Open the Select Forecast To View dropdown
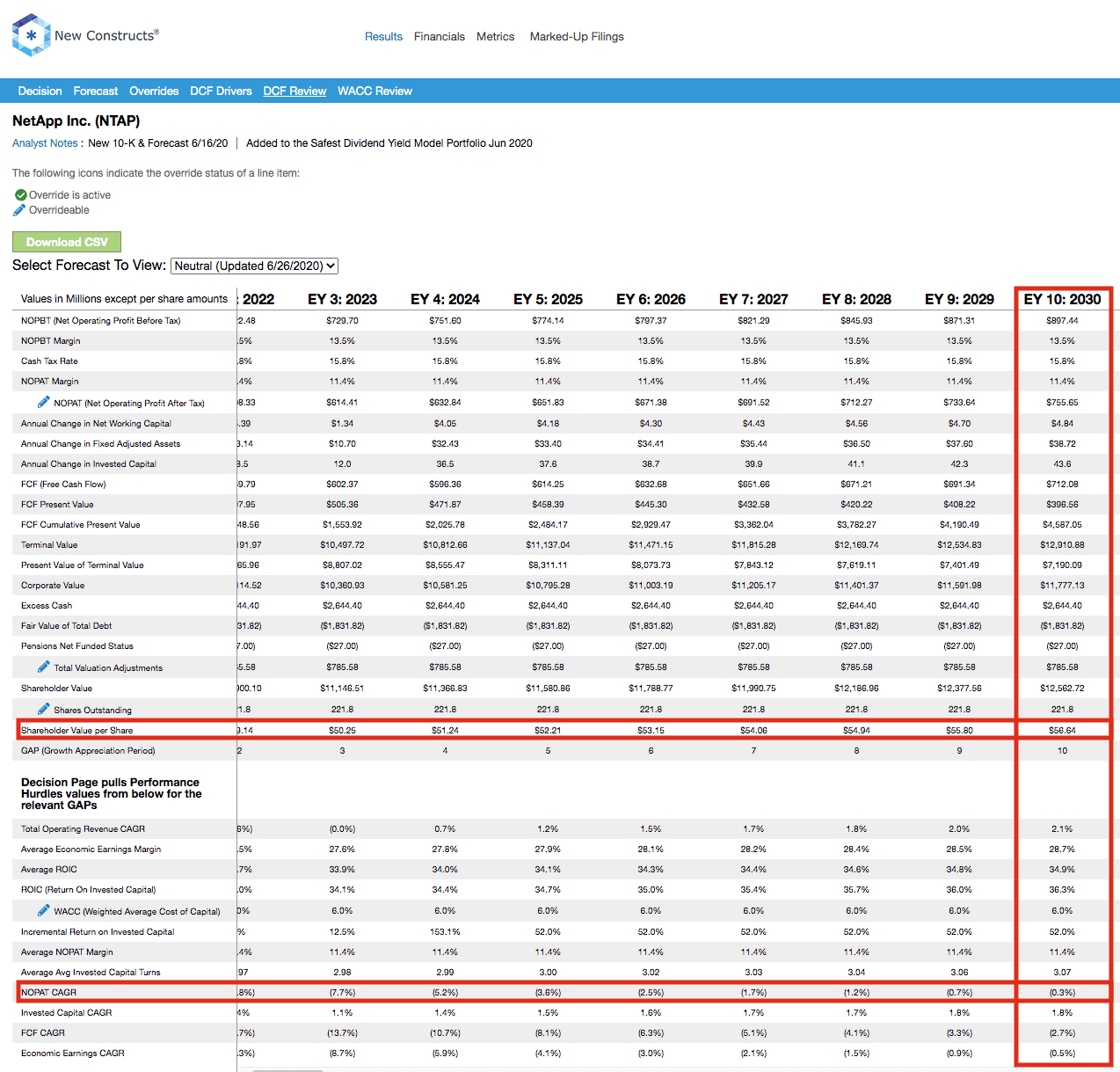Image resolution: width=1120 pixels, height=1072 pixels. (254, 266)
